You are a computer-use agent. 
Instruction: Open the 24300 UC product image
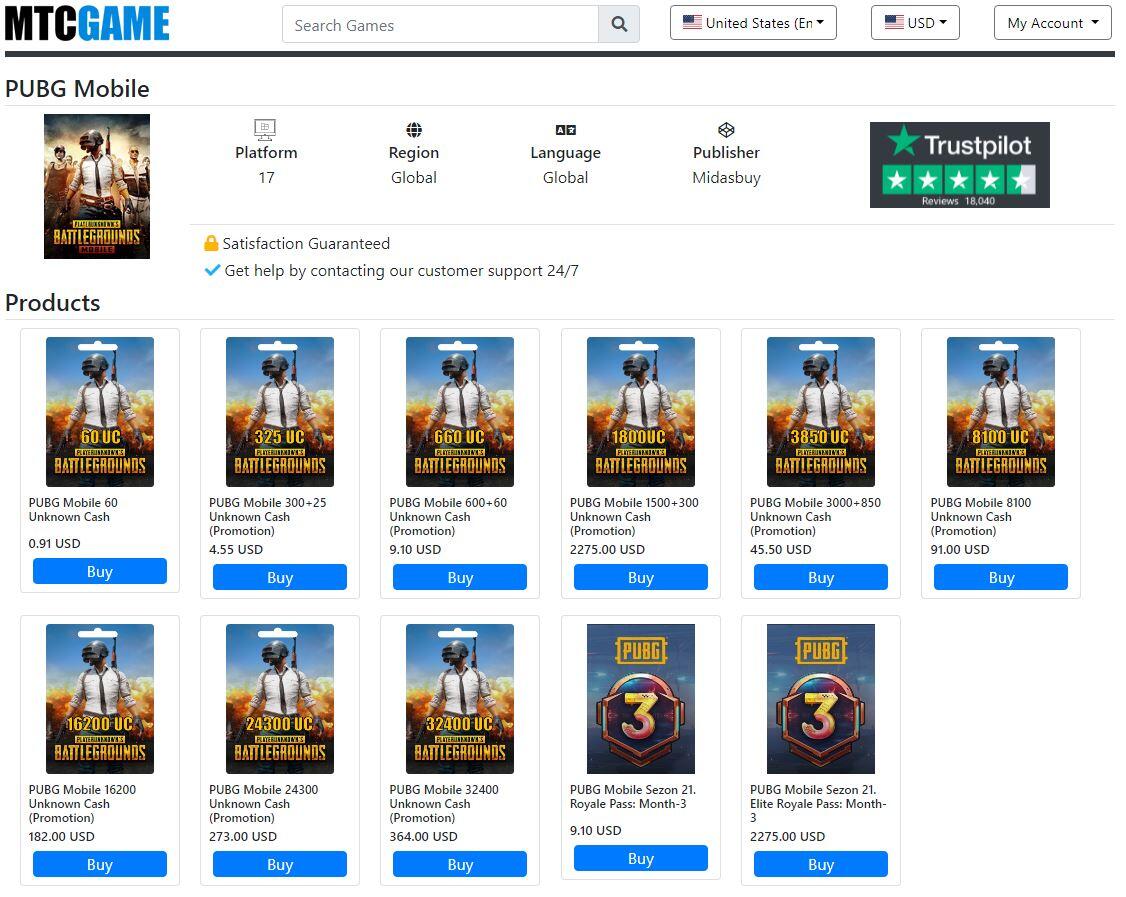[280, 699]
